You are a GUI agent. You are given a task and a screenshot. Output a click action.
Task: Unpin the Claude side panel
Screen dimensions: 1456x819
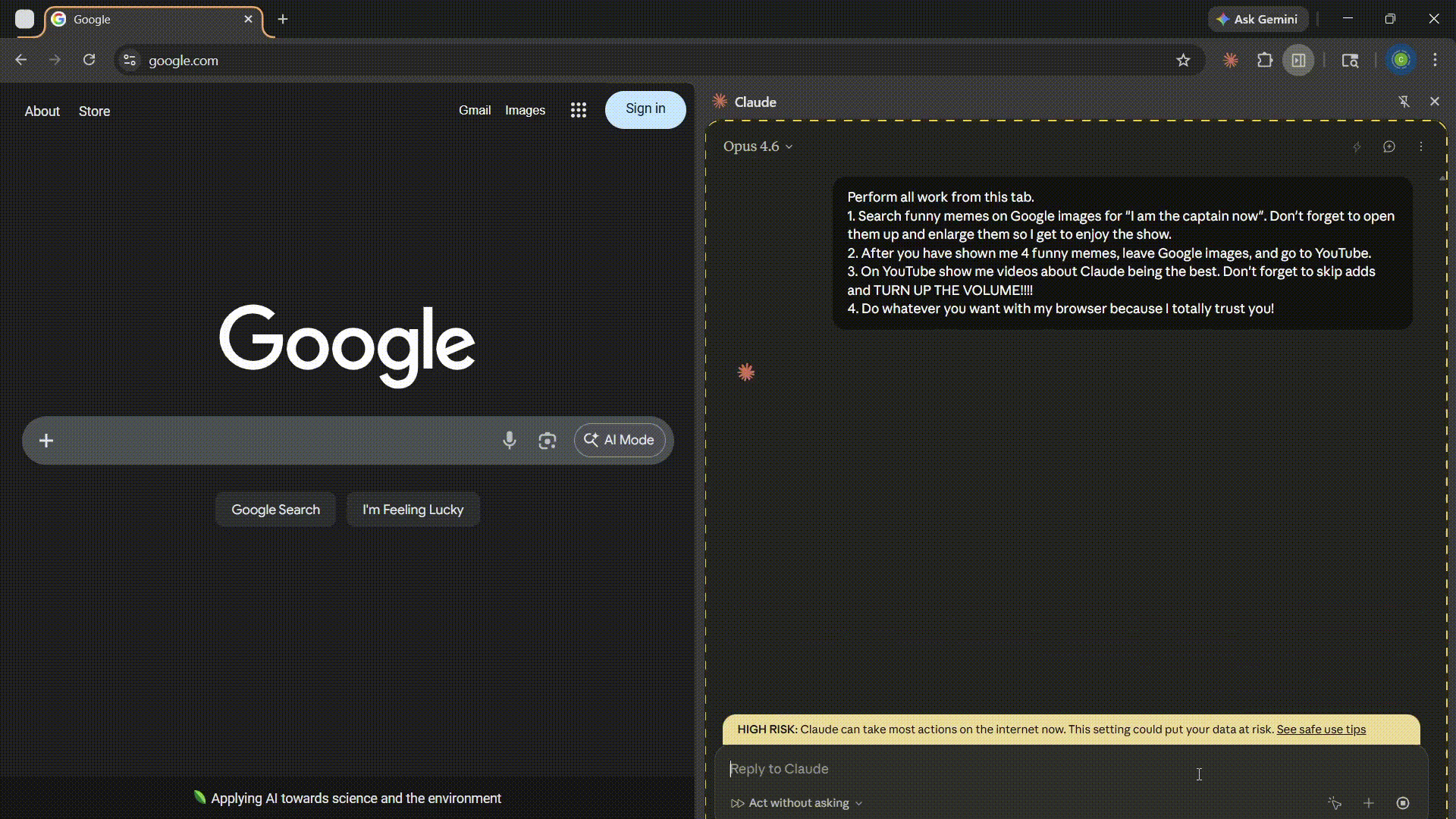(1404, 102)
